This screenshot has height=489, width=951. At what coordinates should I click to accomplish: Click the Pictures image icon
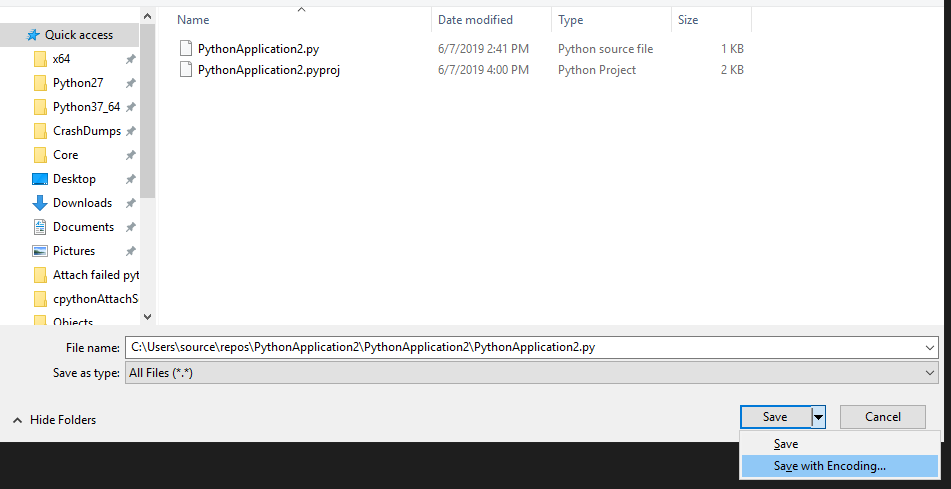pyautogui.click(x=40, y=251)
